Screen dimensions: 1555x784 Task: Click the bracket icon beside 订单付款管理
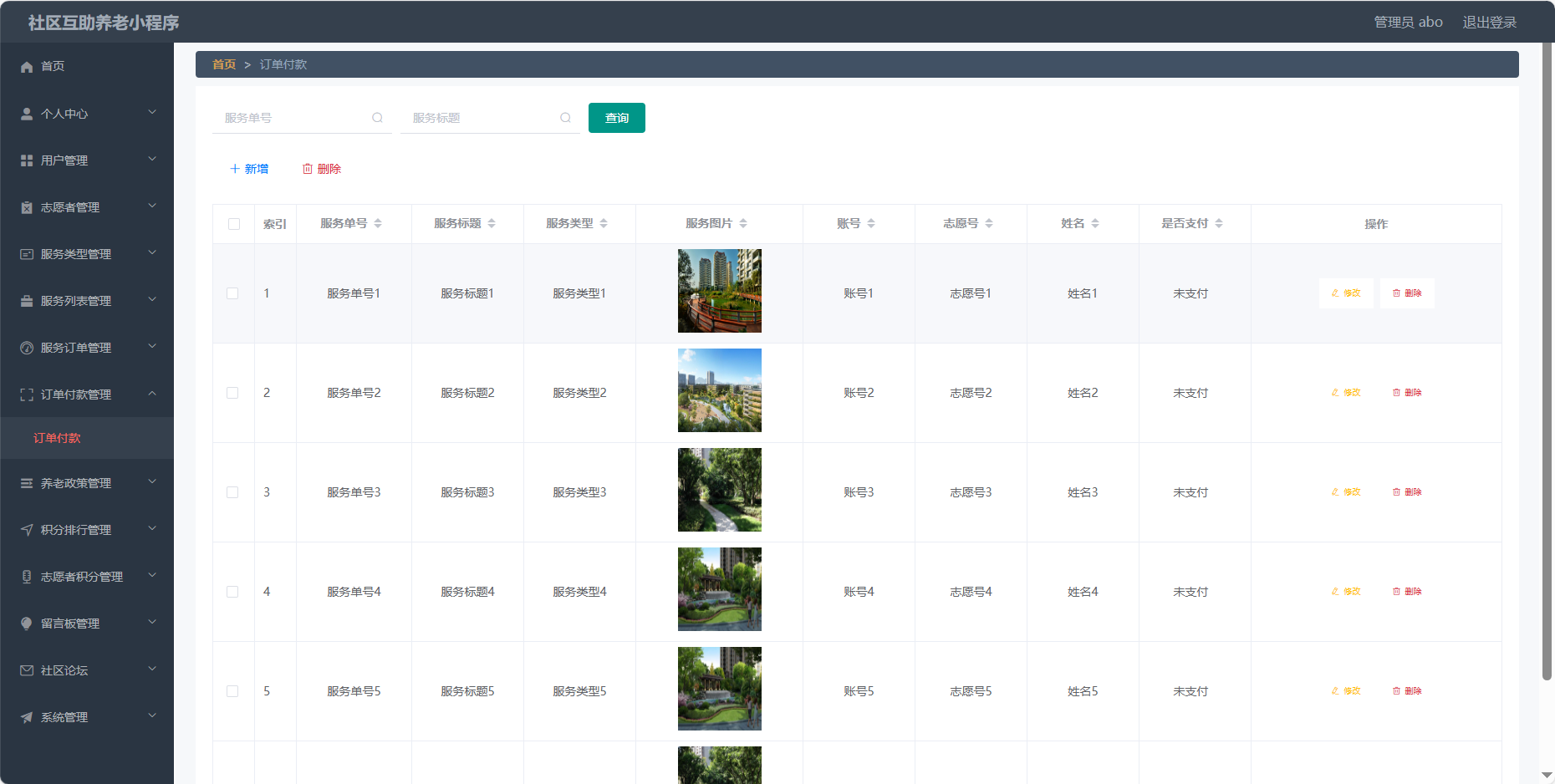(x=27, y=395)
